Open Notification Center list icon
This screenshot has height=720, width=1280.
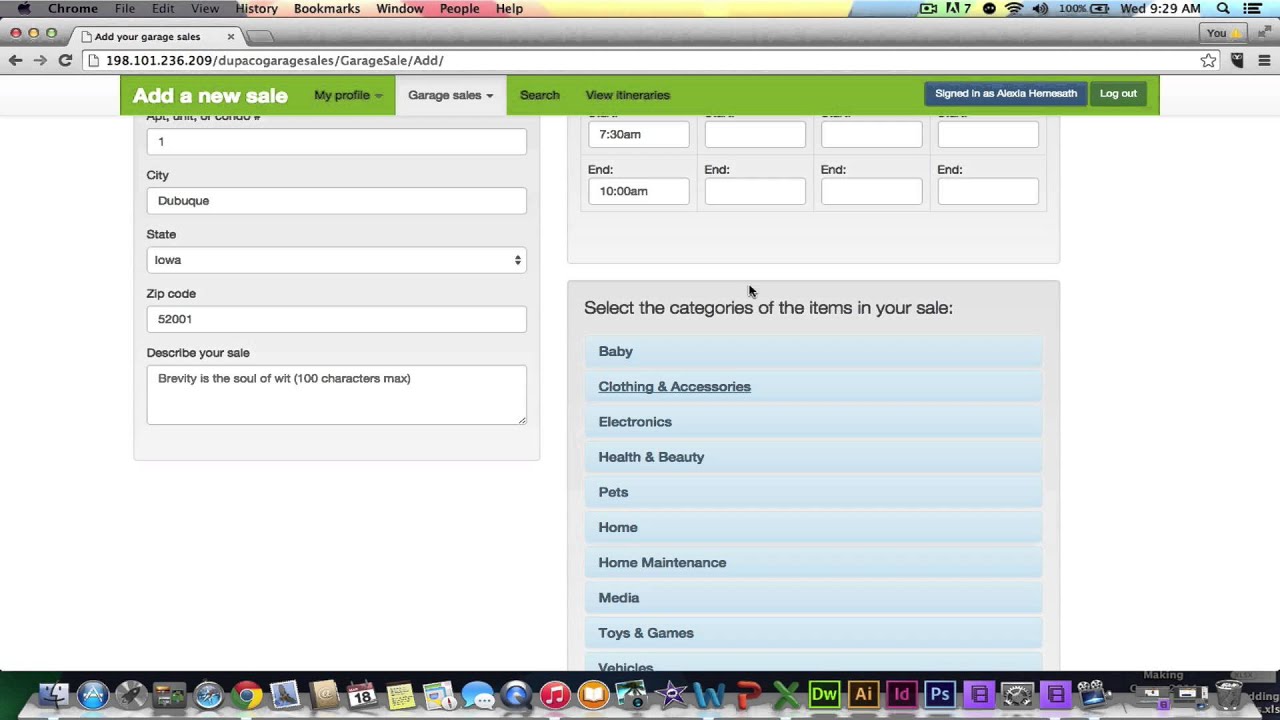pyautogui.click(x=1251, y=9)
